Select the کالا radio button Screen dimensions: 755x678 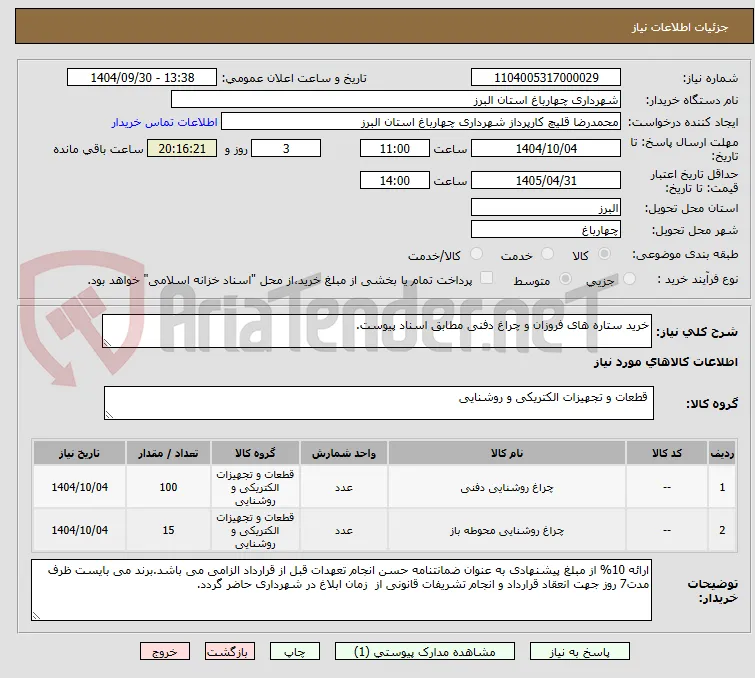(x=604, y=254)
